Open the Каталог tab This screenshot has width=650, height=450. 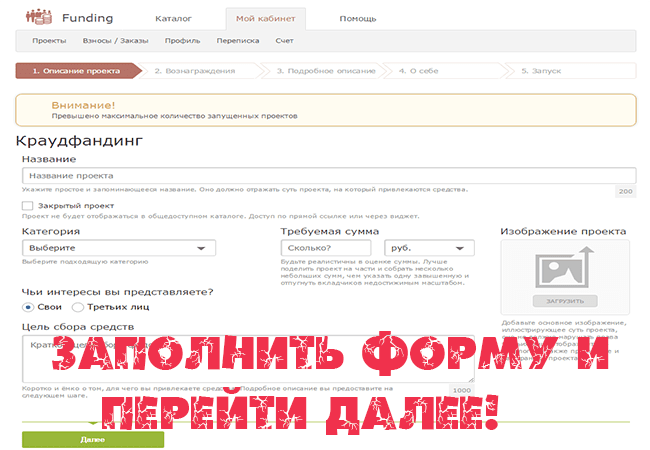point(173,19)
